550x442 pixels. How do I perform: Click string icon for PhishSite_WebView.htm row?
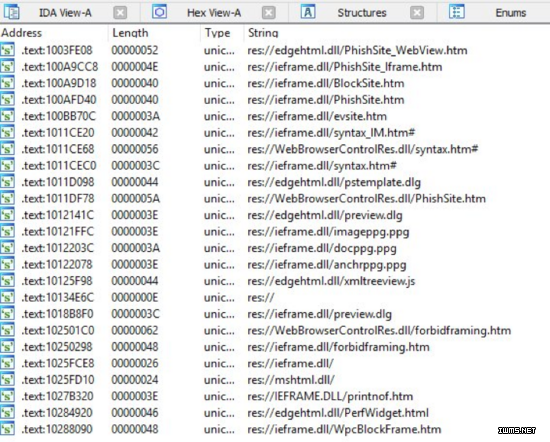7,50
